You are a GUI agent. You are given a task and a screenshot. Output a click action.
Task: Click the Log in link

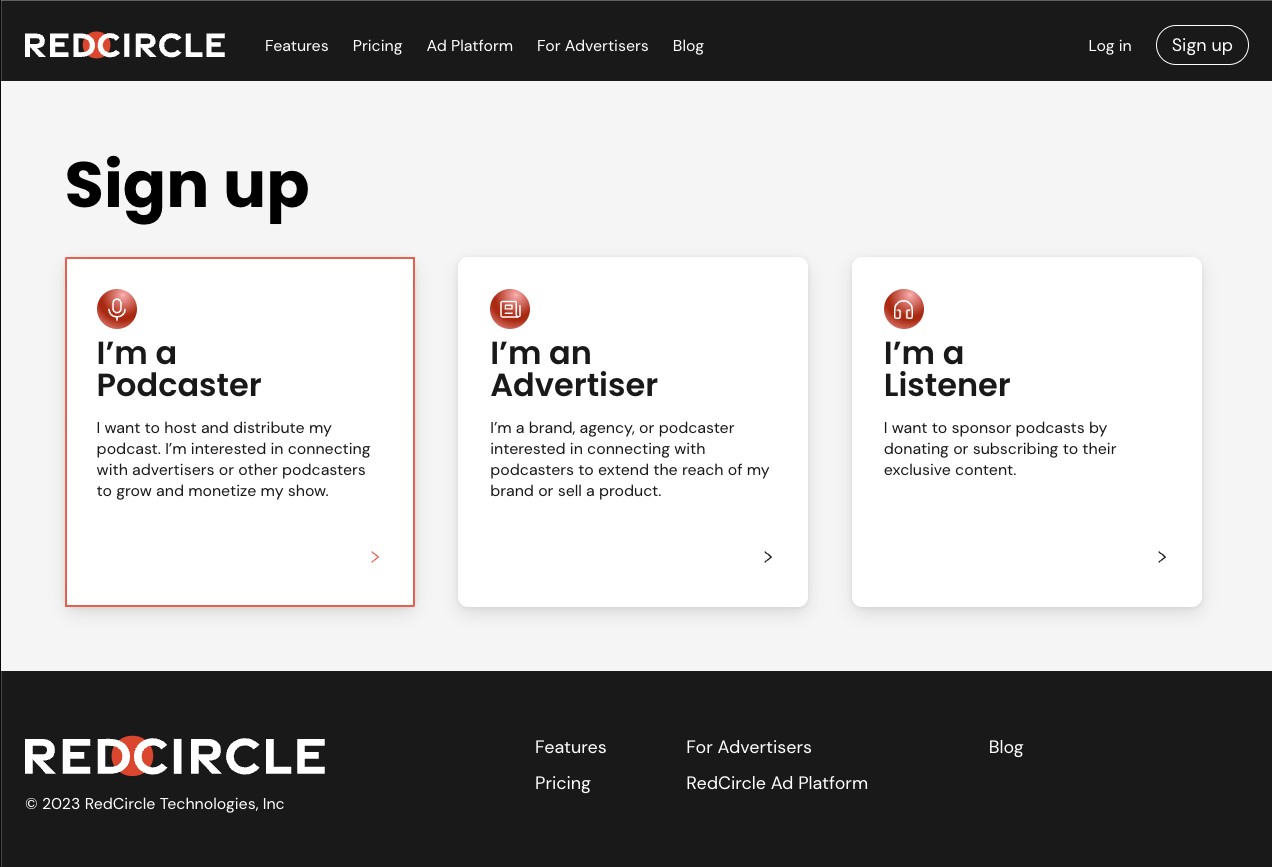pyautogui.click(x=1110, y=46)
